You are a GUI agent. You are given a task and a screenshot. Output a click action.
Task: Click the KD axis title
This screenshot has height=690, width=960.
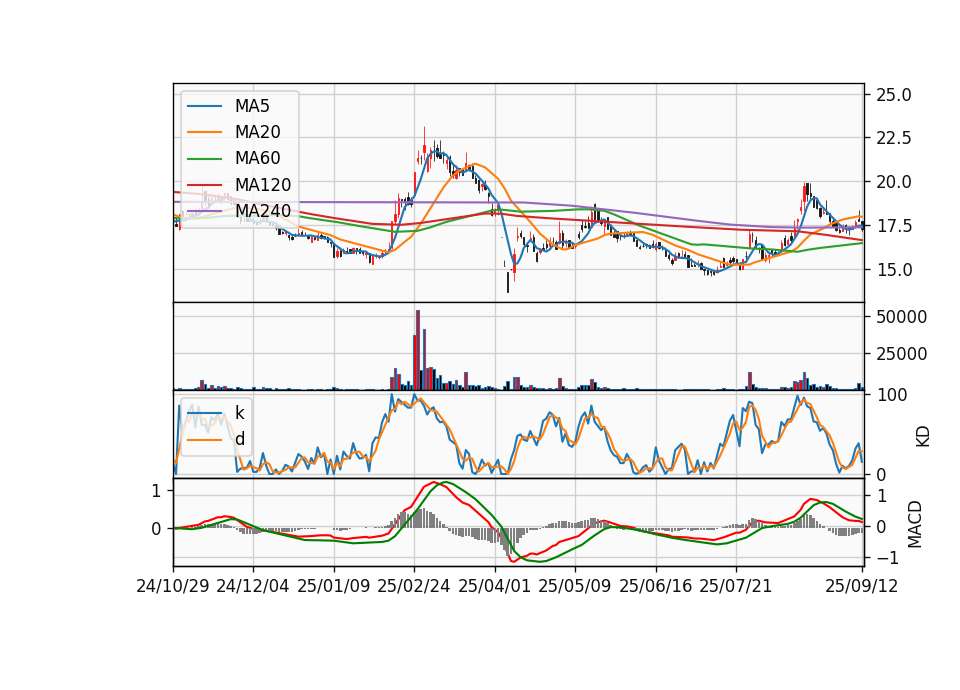[x=923, y=437]
